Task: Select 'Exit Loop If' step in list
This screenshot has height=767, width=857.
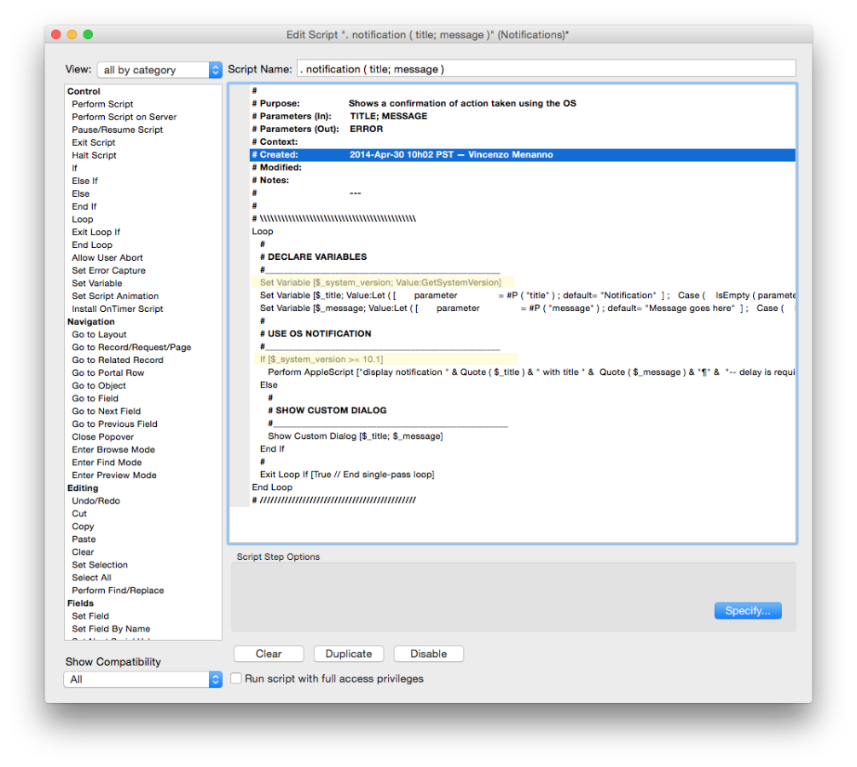Action: (x=96, y=232)
